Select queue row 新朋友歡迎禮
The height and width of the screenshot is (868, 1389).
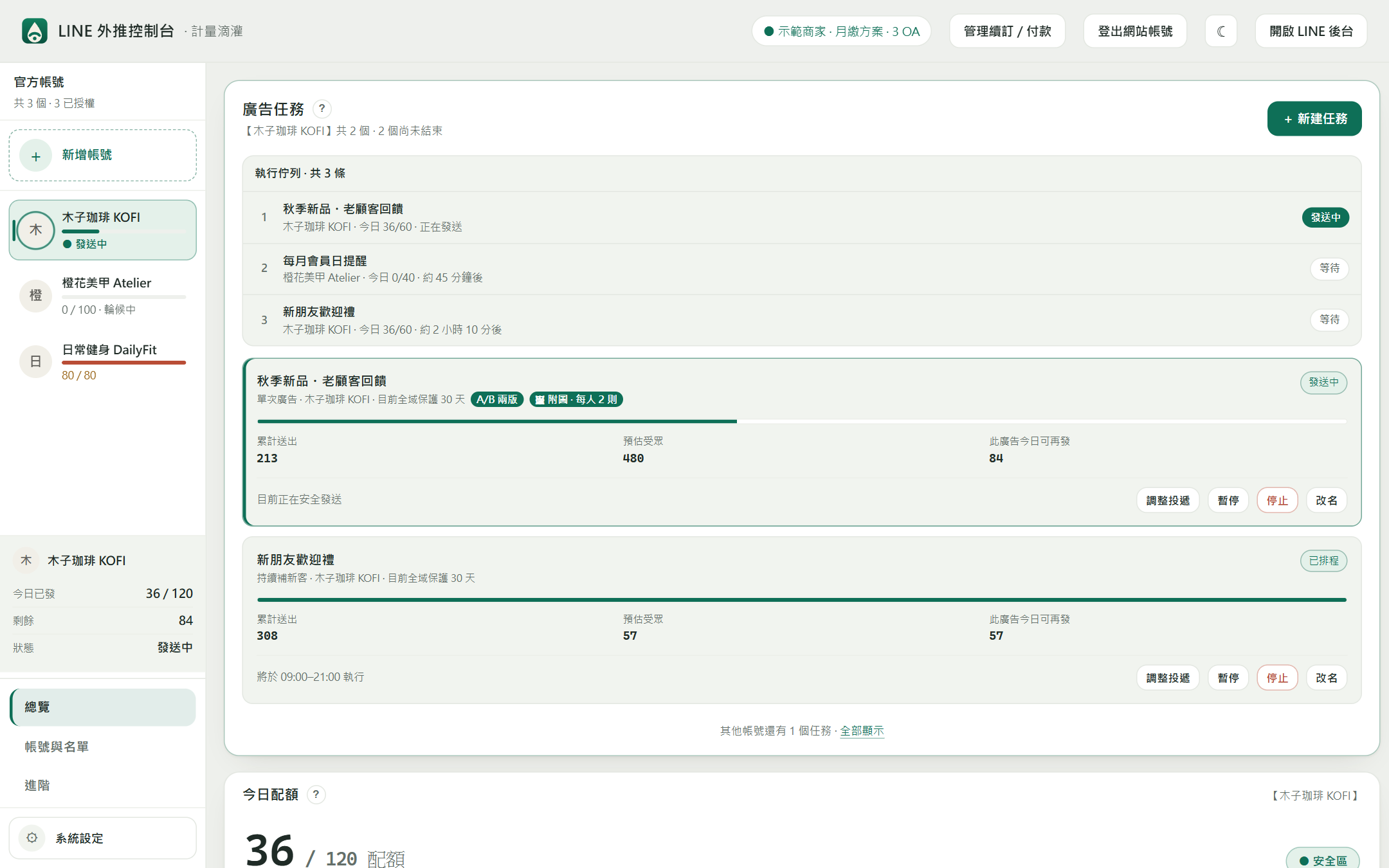pos(801,320)
